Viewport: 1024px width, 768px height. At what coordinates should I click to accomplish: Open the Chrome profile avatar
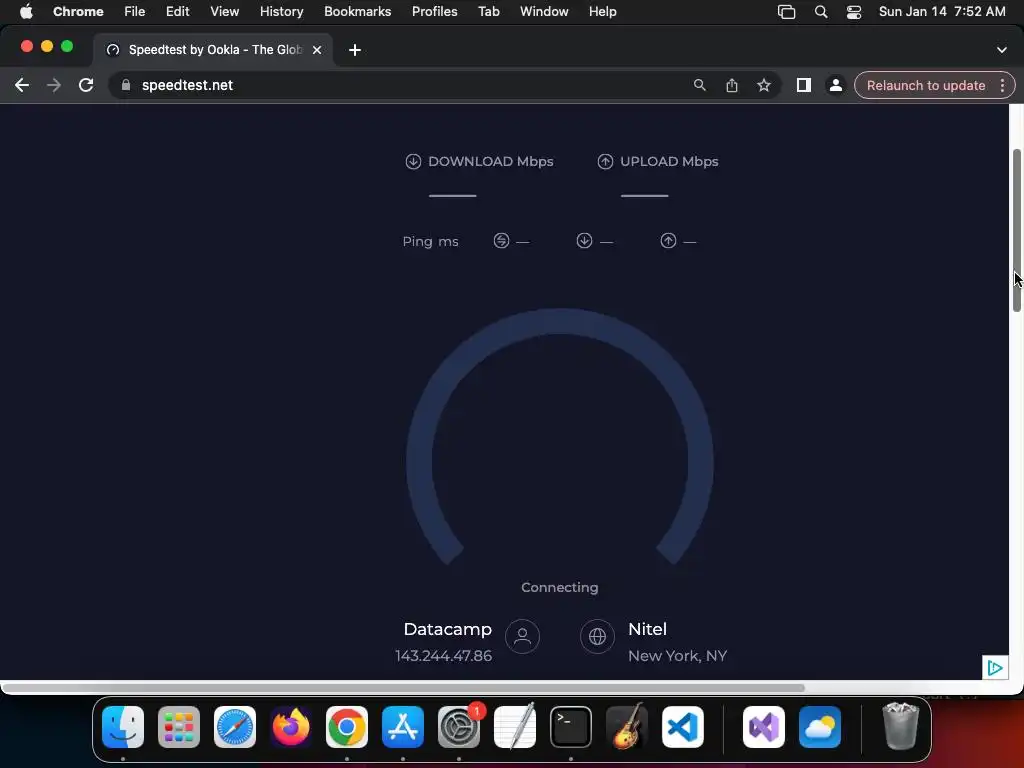[835, 85]
